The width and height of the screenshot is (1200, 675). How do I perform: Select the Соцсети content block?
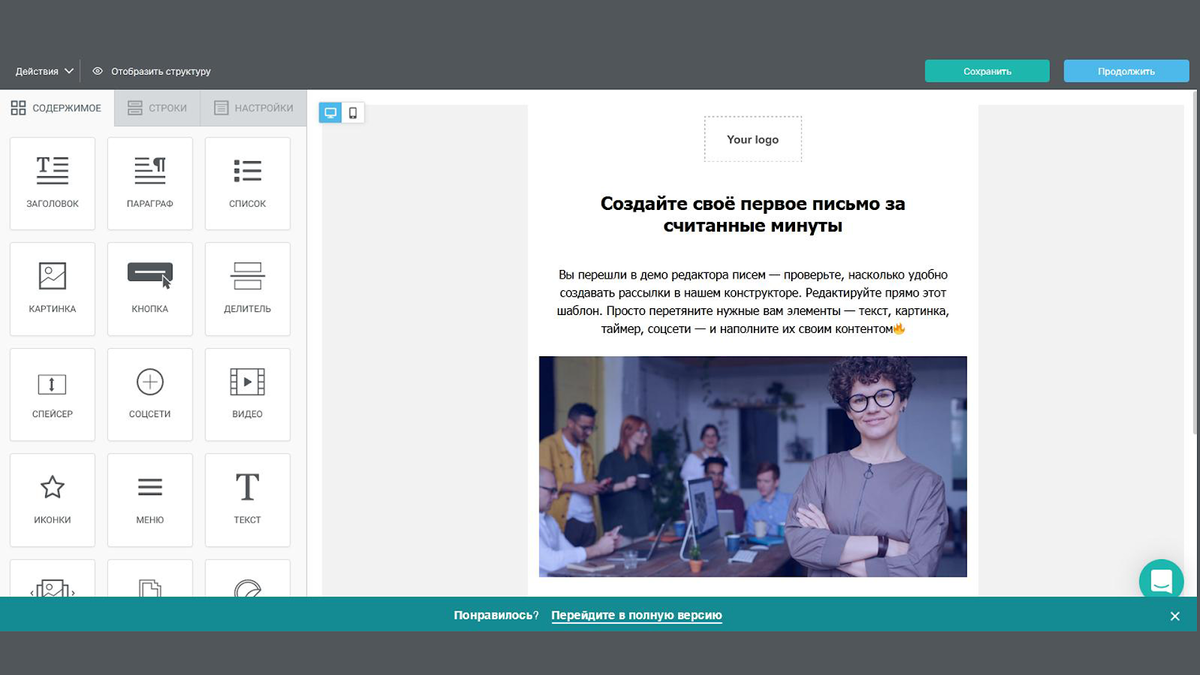[150, 394]
